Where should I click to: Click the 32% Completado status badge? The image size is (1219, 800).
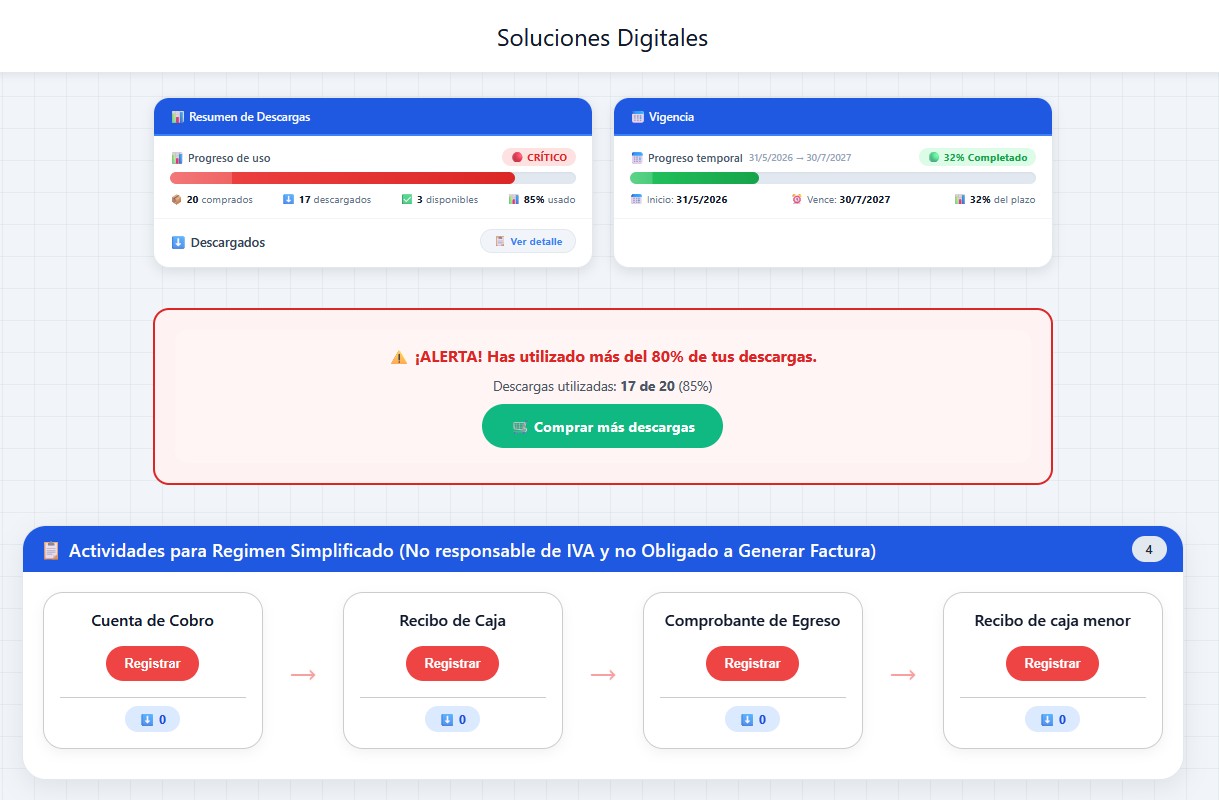tap(977, 157)
